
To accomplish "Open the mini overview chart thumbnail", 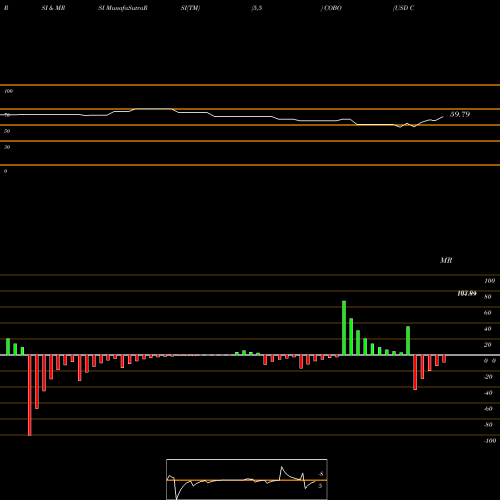I will pos(247,479).
